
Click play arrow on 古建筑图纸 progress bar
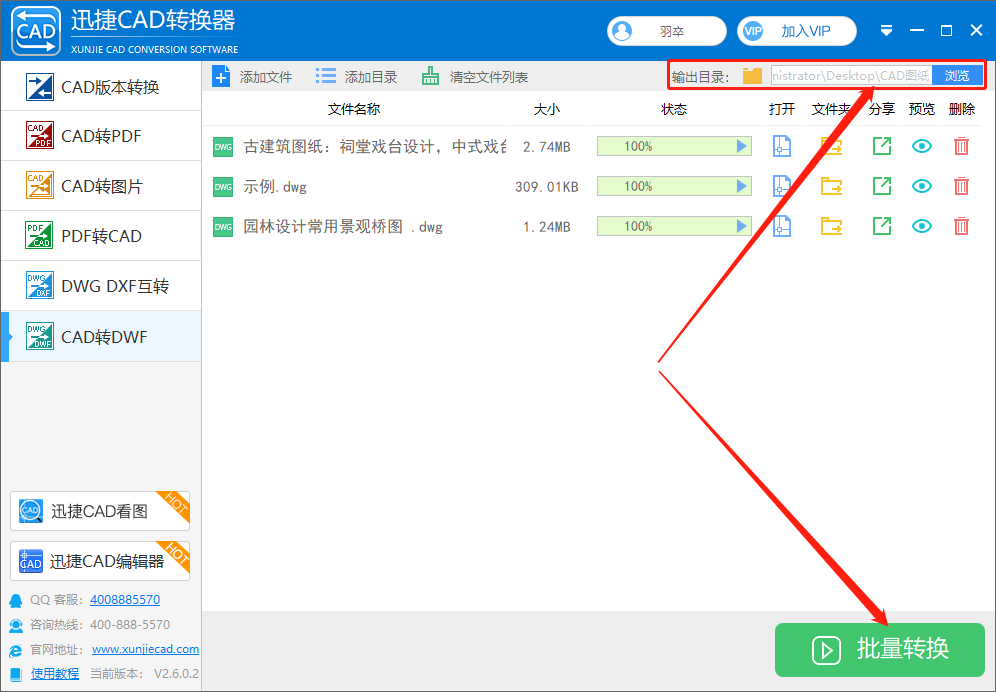tap(741, 146)
